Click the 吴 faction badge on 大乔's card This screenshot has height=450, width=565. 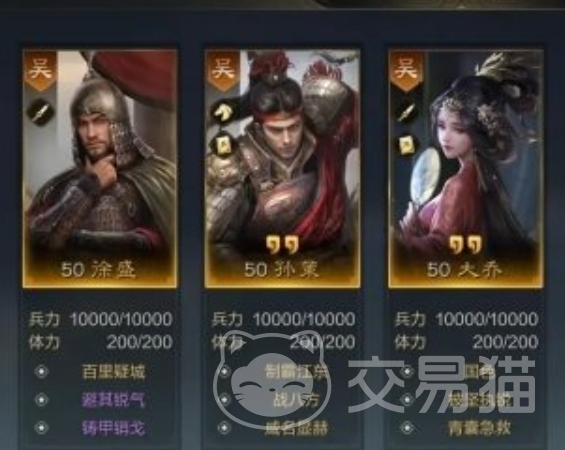[x=406, y=70]
